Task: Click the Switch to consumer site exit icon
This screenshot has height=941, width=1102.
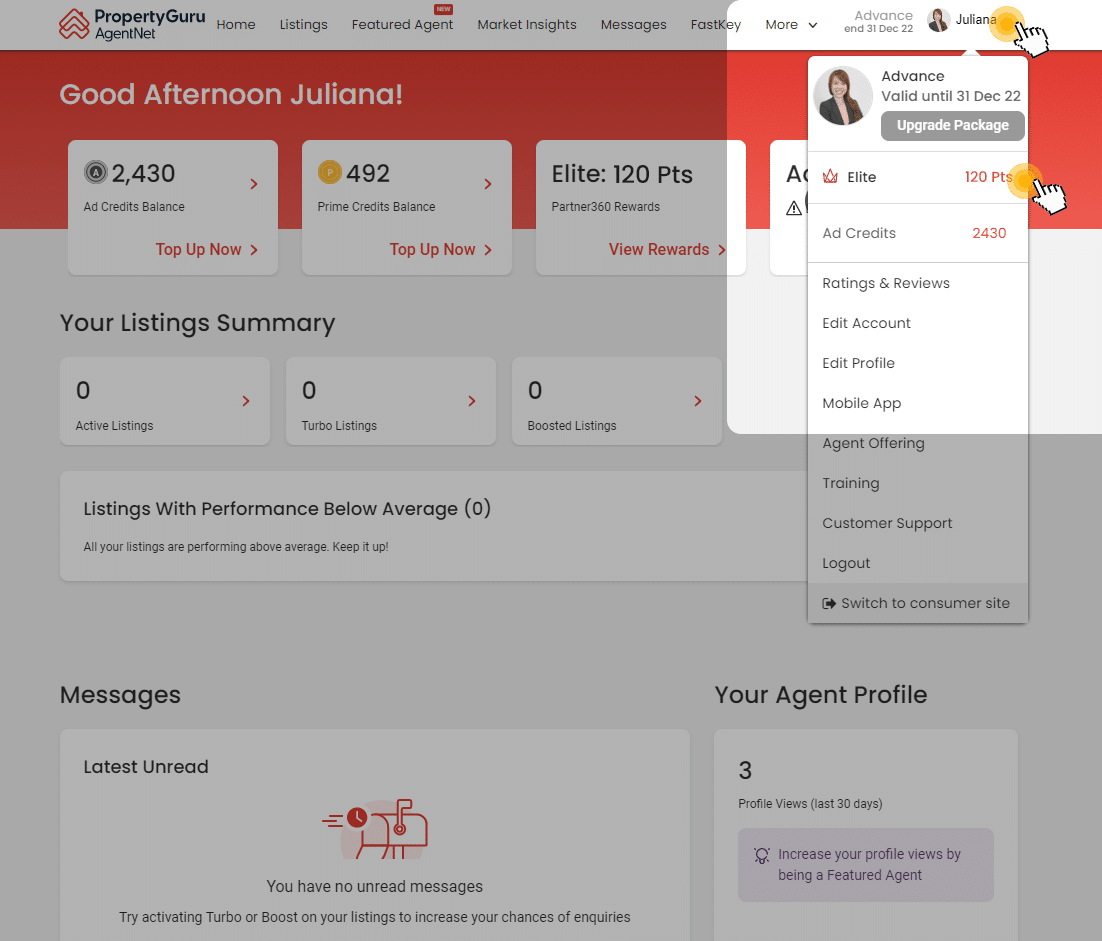Action: [x=829, y=603]
